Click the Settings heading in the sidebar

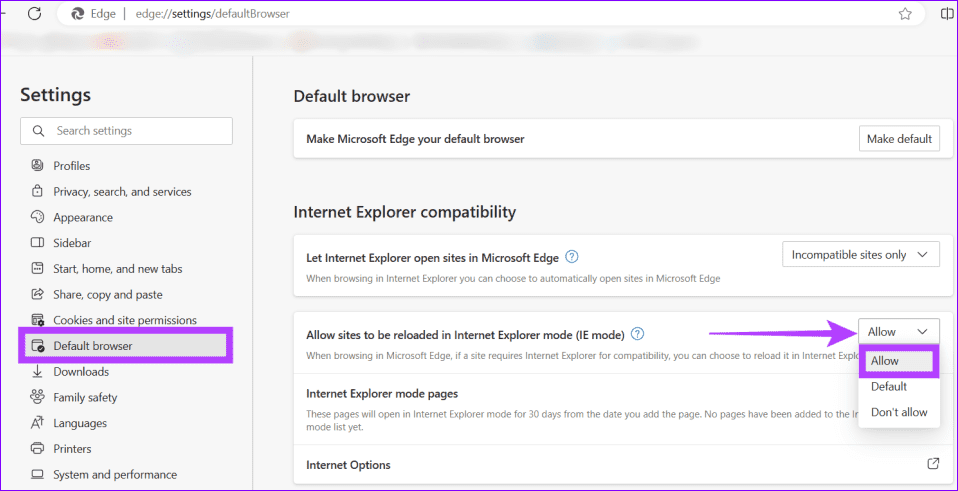[x=56, y=95]
